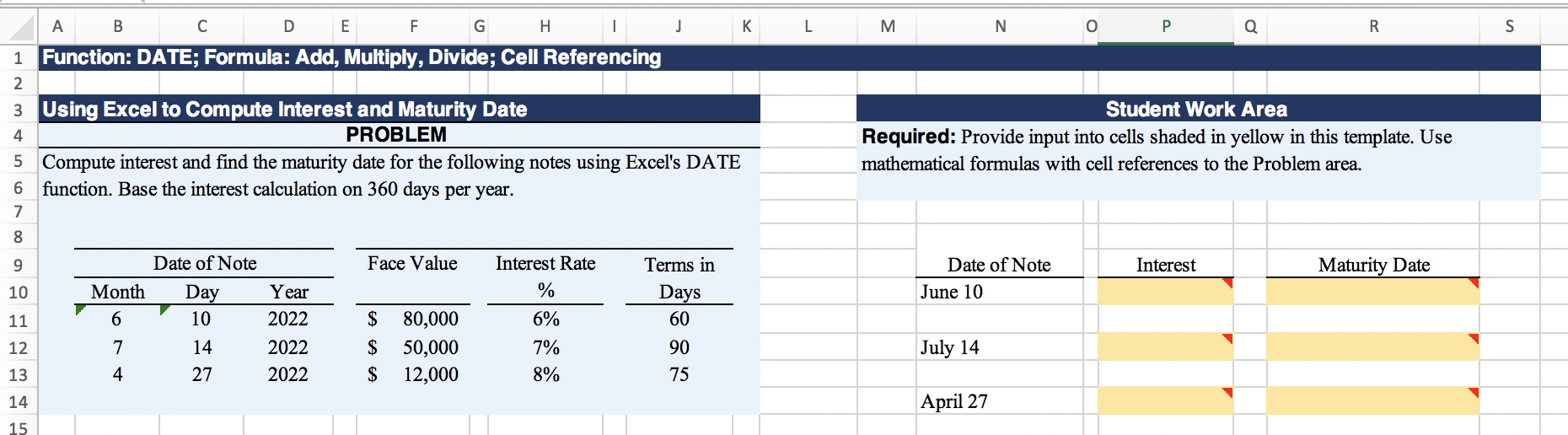Select month cell containing 7
This screenshot has width=1568, height=435.
coord(117,347)
